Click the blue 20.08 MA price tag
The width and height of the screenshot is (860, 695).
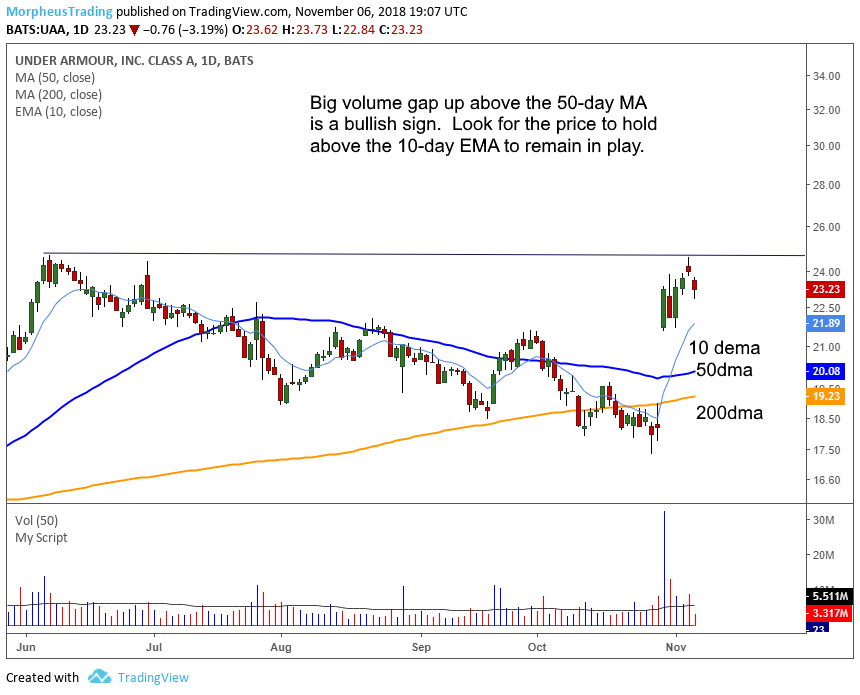(x=825, y=371)
